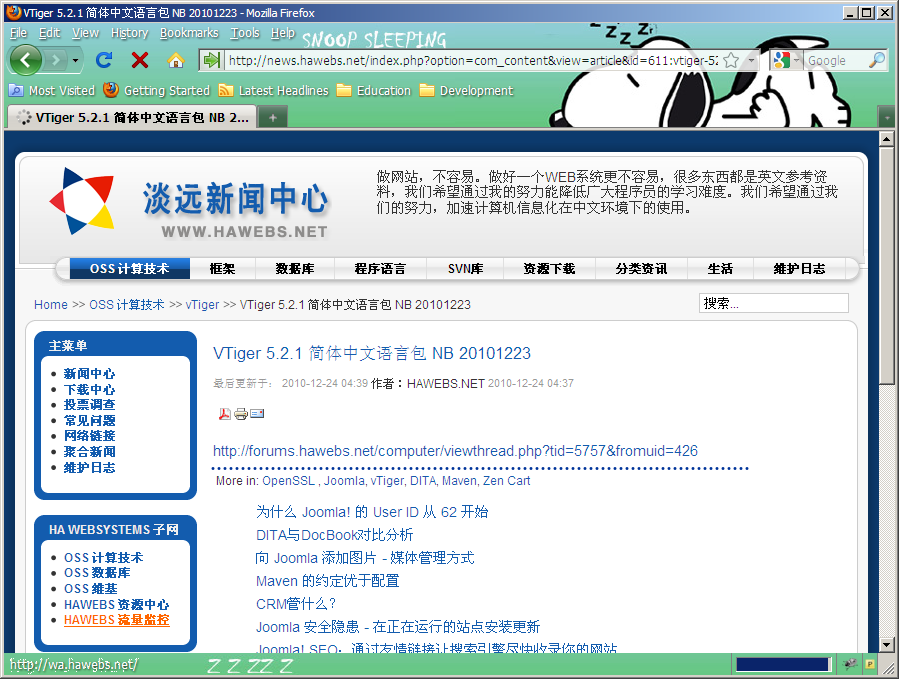Select the OSS 计算技术 navigation tab
Image resolution: width=899 pixels, height=679 pixels.
[130, 268]
